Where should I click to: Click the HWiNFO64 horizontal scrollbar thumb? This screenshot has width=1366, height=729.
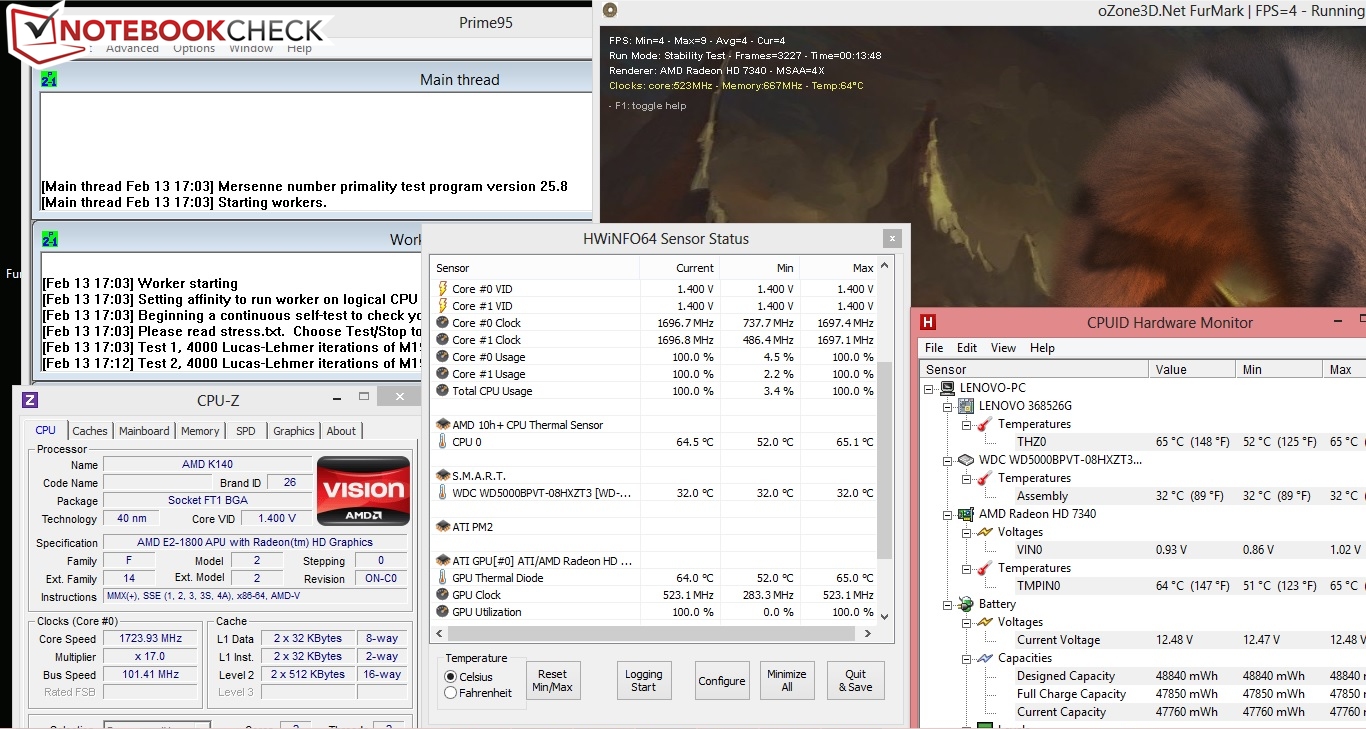click(x=652, y=633)
